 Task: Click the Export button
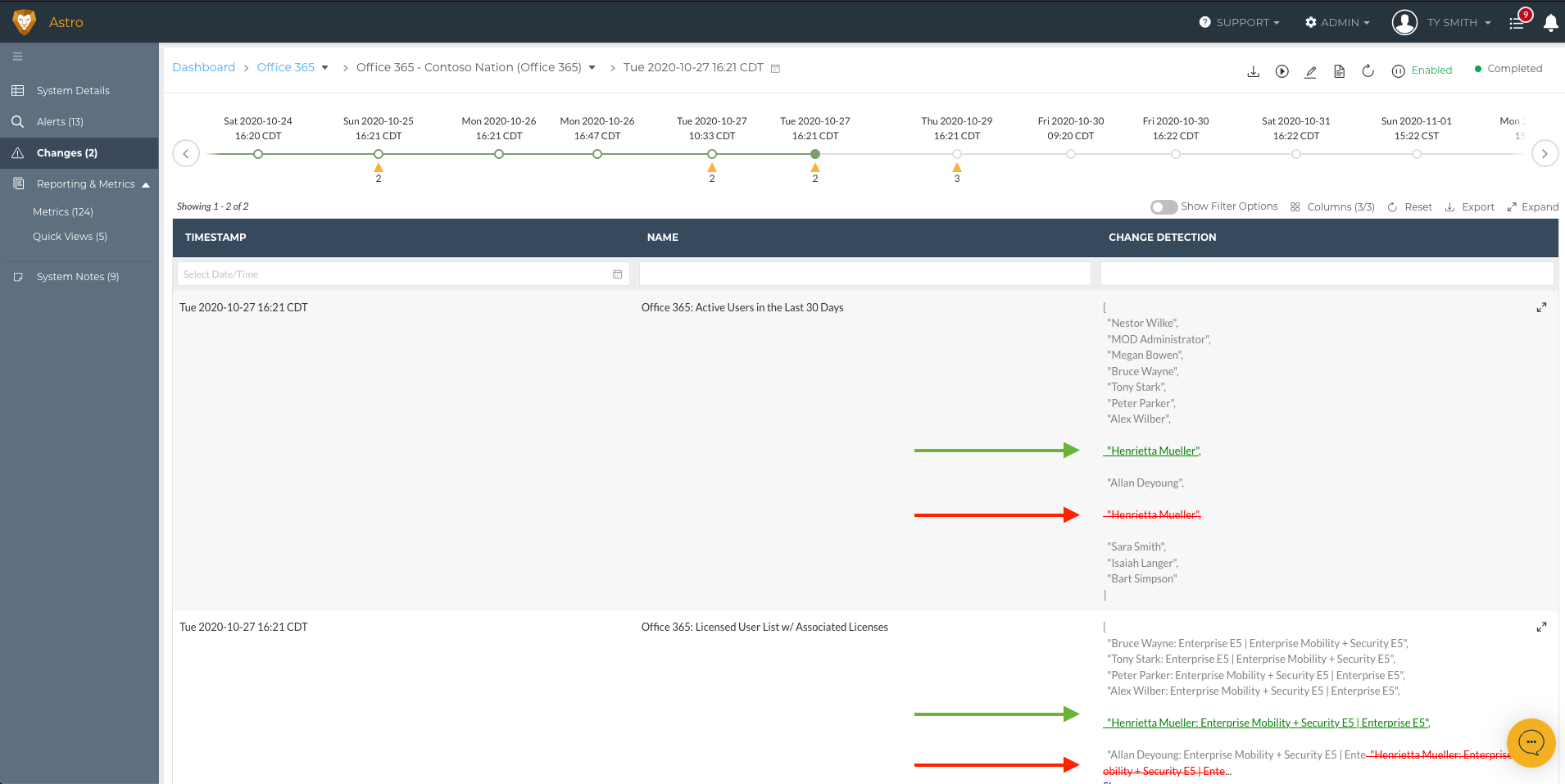pyautogui.click(x=1470, y=207)
